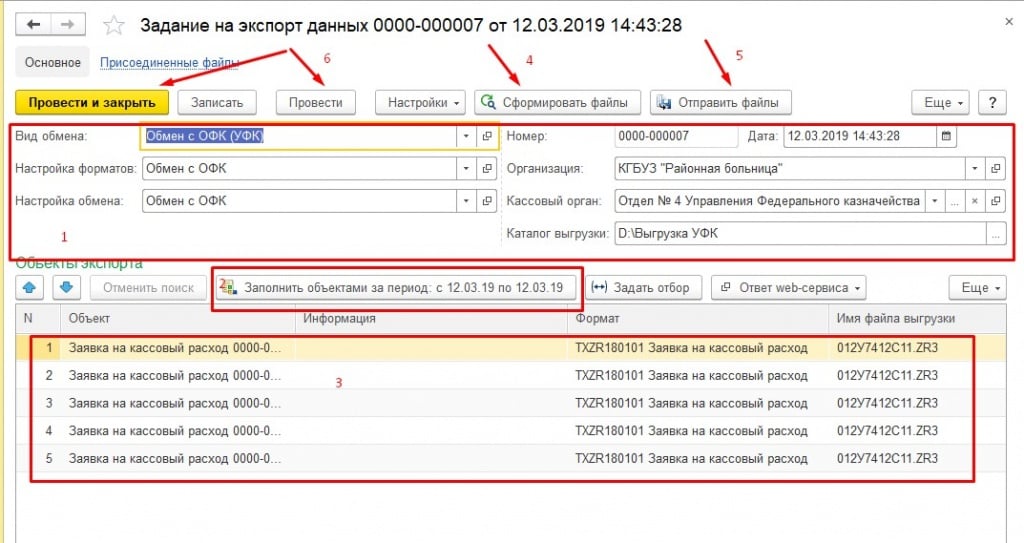1024x543 pixels.
Task: Switch to the 'Основное' tab
Action: point(53,62)
